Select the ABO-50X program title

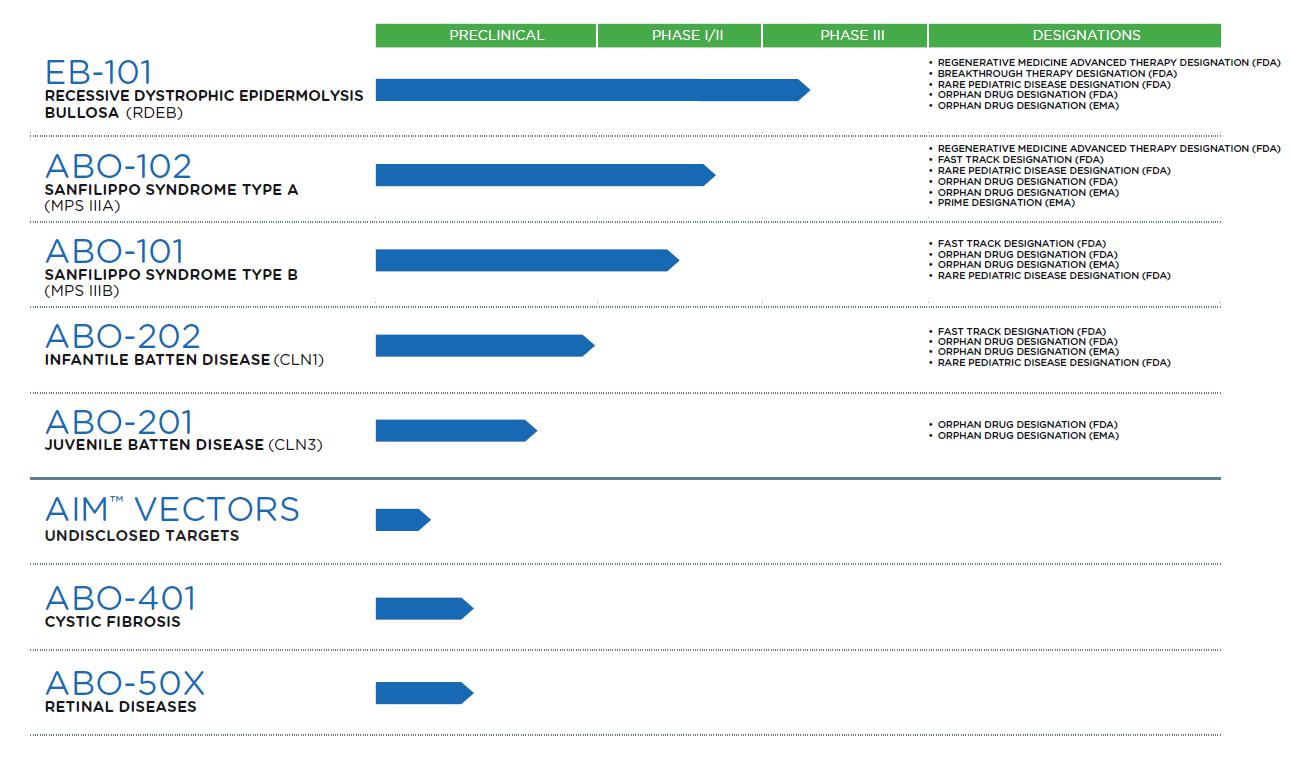[125, 683]
